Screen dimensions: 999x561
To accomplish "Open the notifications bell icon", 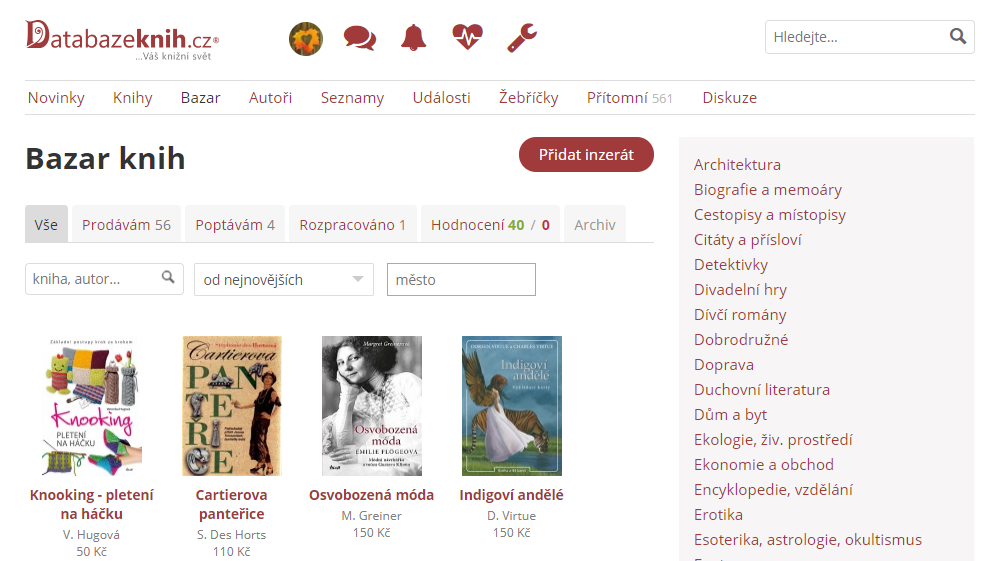I will click(x=413, y=39).
